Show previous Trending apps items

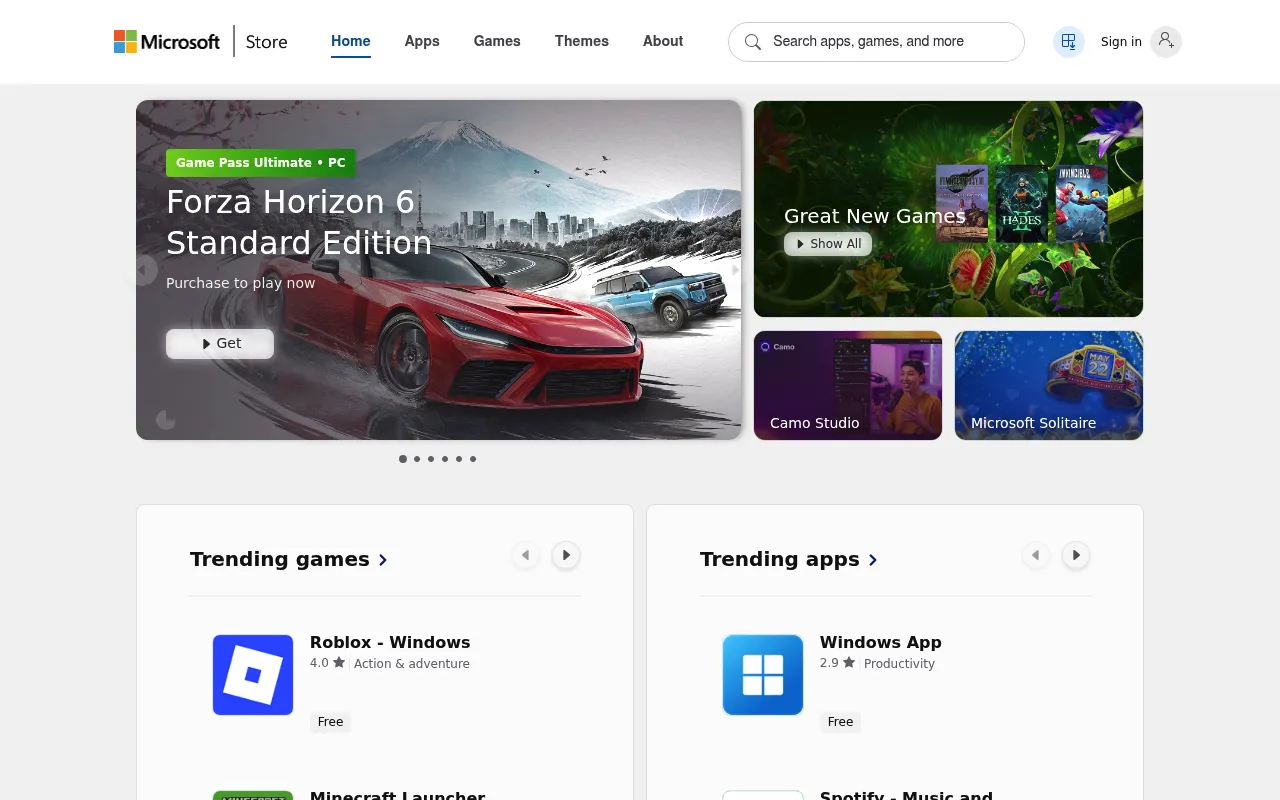pos(1036,555)
